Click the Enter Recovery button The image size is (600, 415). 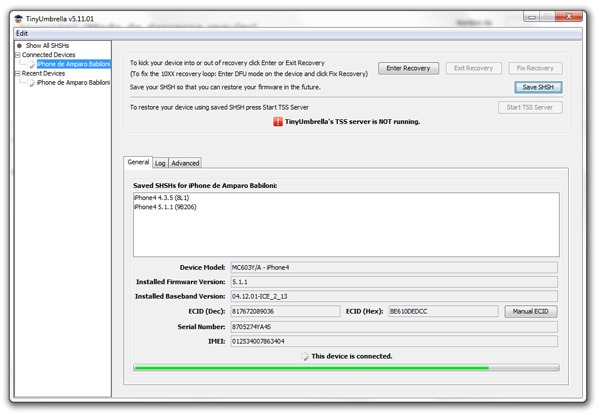coord(408,68)
